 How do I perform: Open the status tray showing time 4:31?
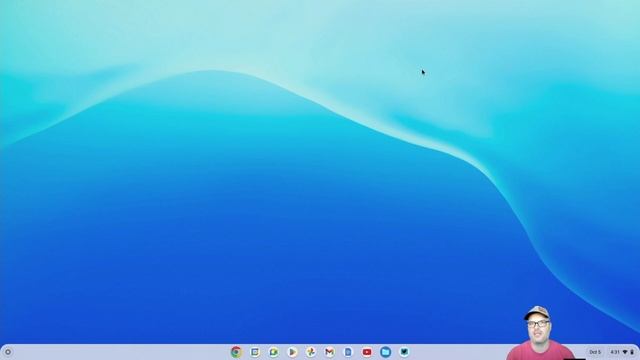[x=622, y=352]
